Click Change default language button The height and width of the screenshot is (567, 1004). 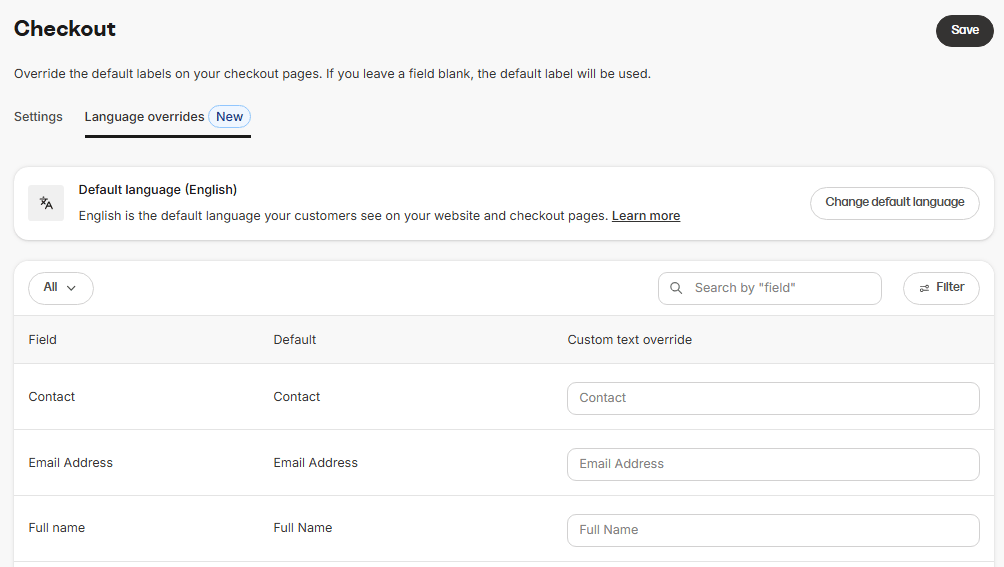[x=895, y=203]
